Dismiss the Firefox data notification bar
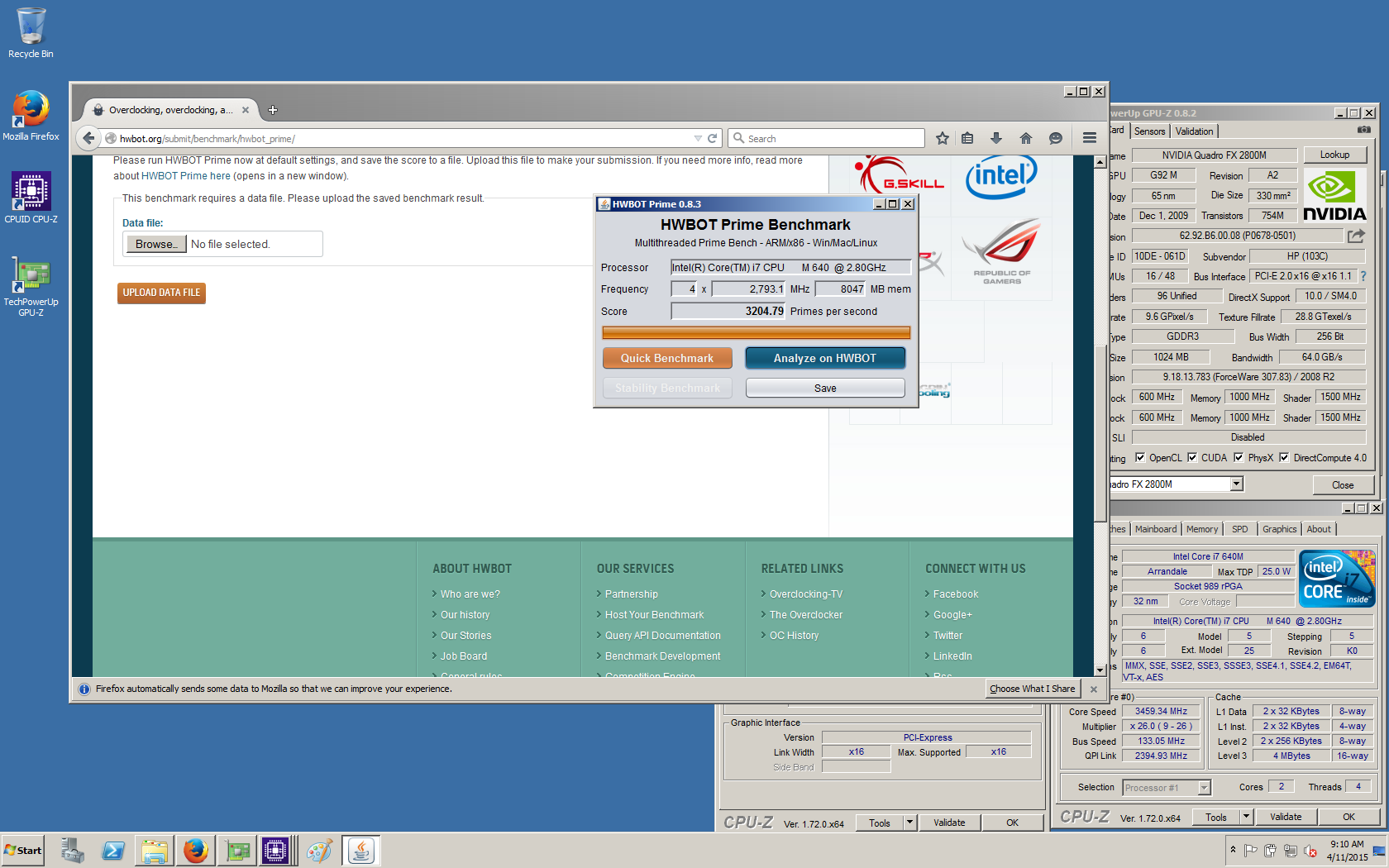 tap(1094, 689)
